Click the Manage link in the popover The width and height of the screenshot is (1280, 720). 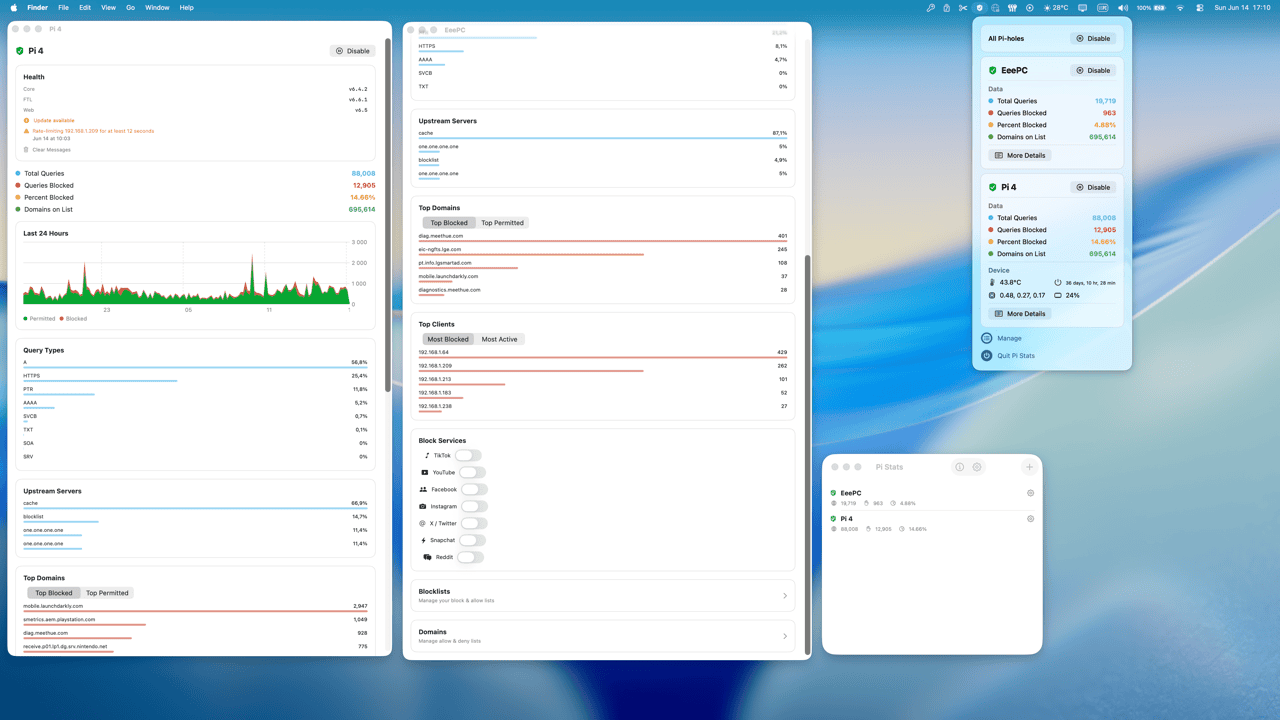click(1009, 338)
